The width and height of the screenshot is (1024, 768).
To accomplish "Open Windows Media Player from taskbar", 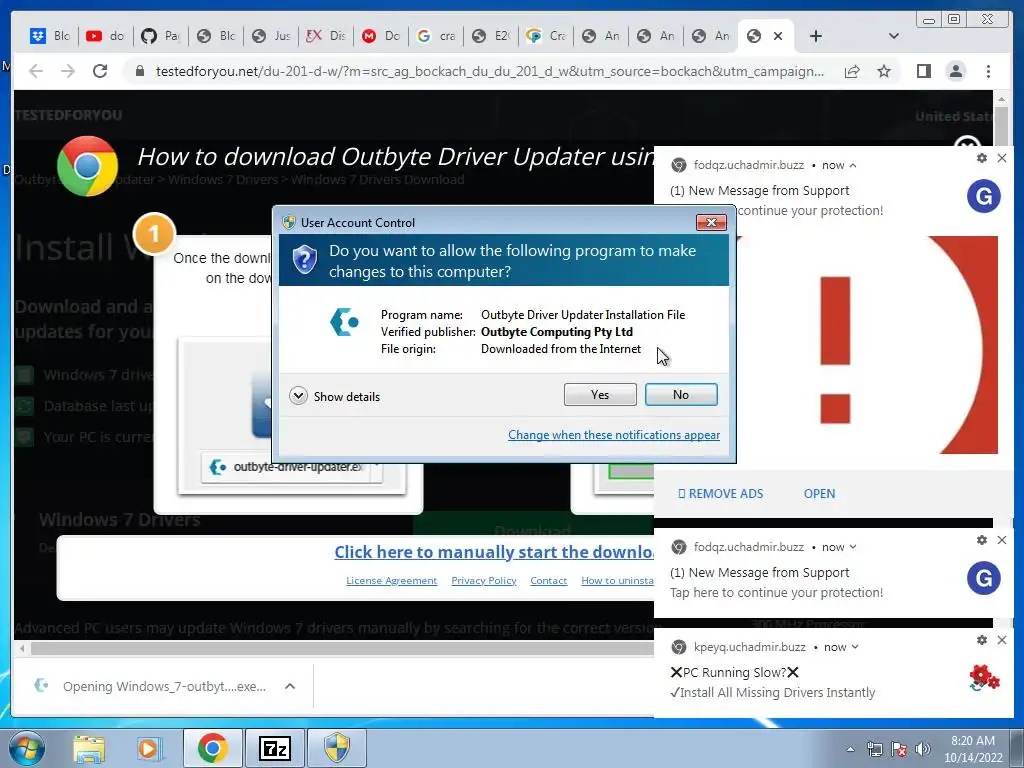I will click(x=149, y=748).
